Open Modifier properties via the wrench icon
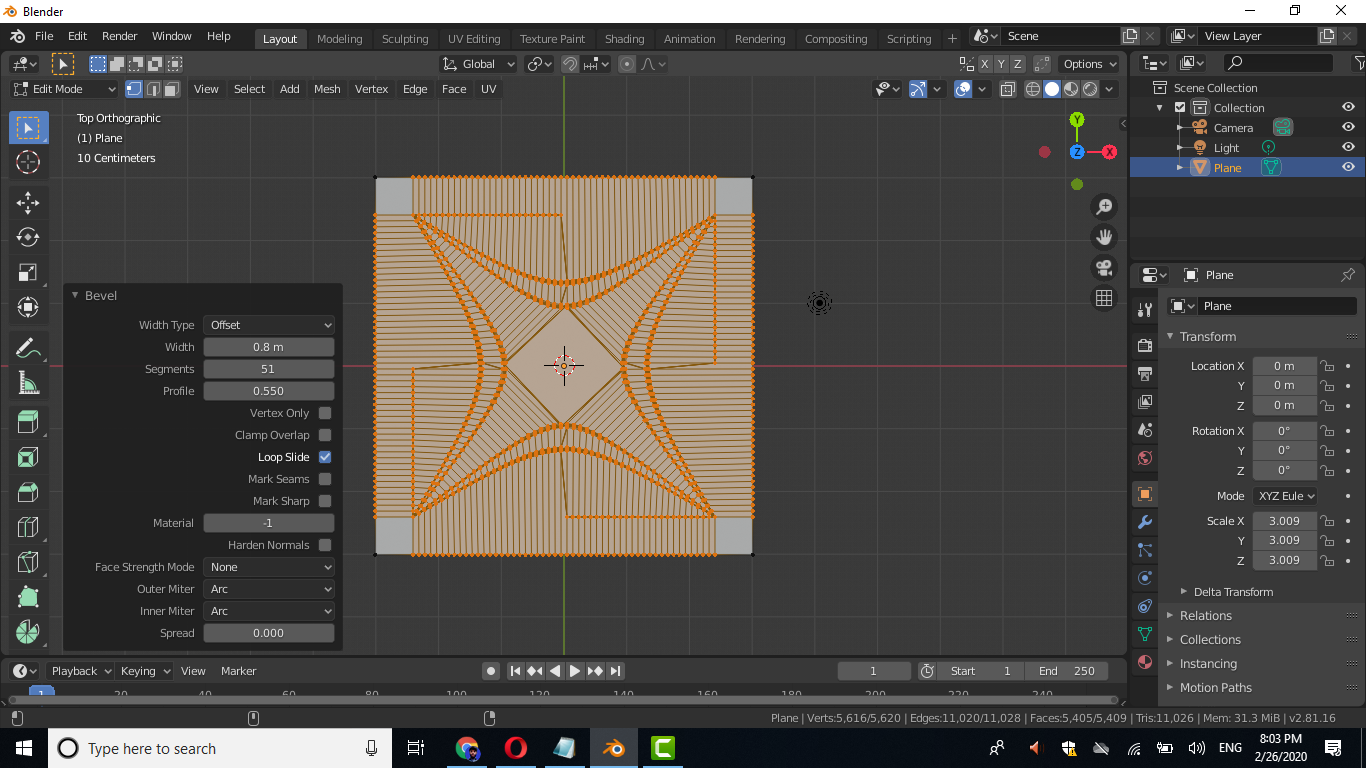 pos(1143,521)
